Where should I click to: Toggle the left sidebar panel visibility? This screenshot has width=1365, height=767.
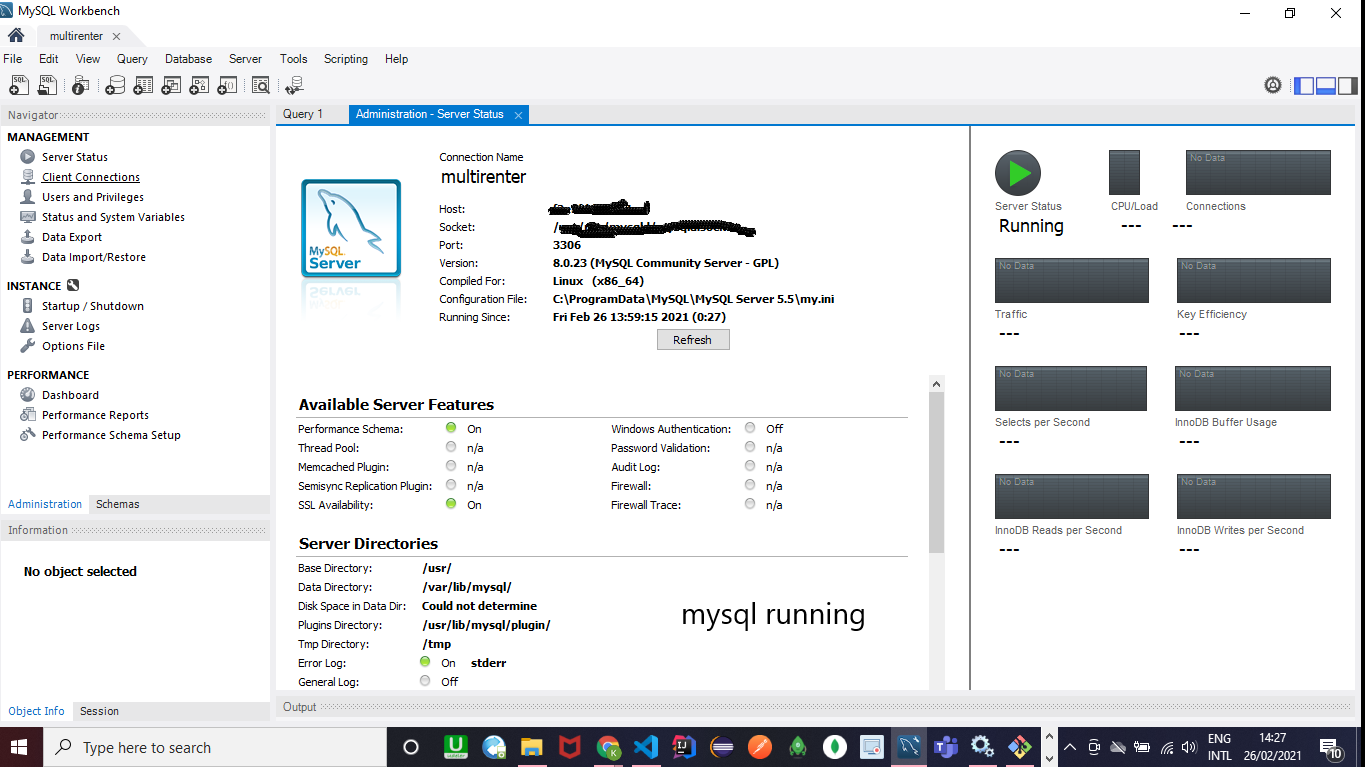(1304, 85)
